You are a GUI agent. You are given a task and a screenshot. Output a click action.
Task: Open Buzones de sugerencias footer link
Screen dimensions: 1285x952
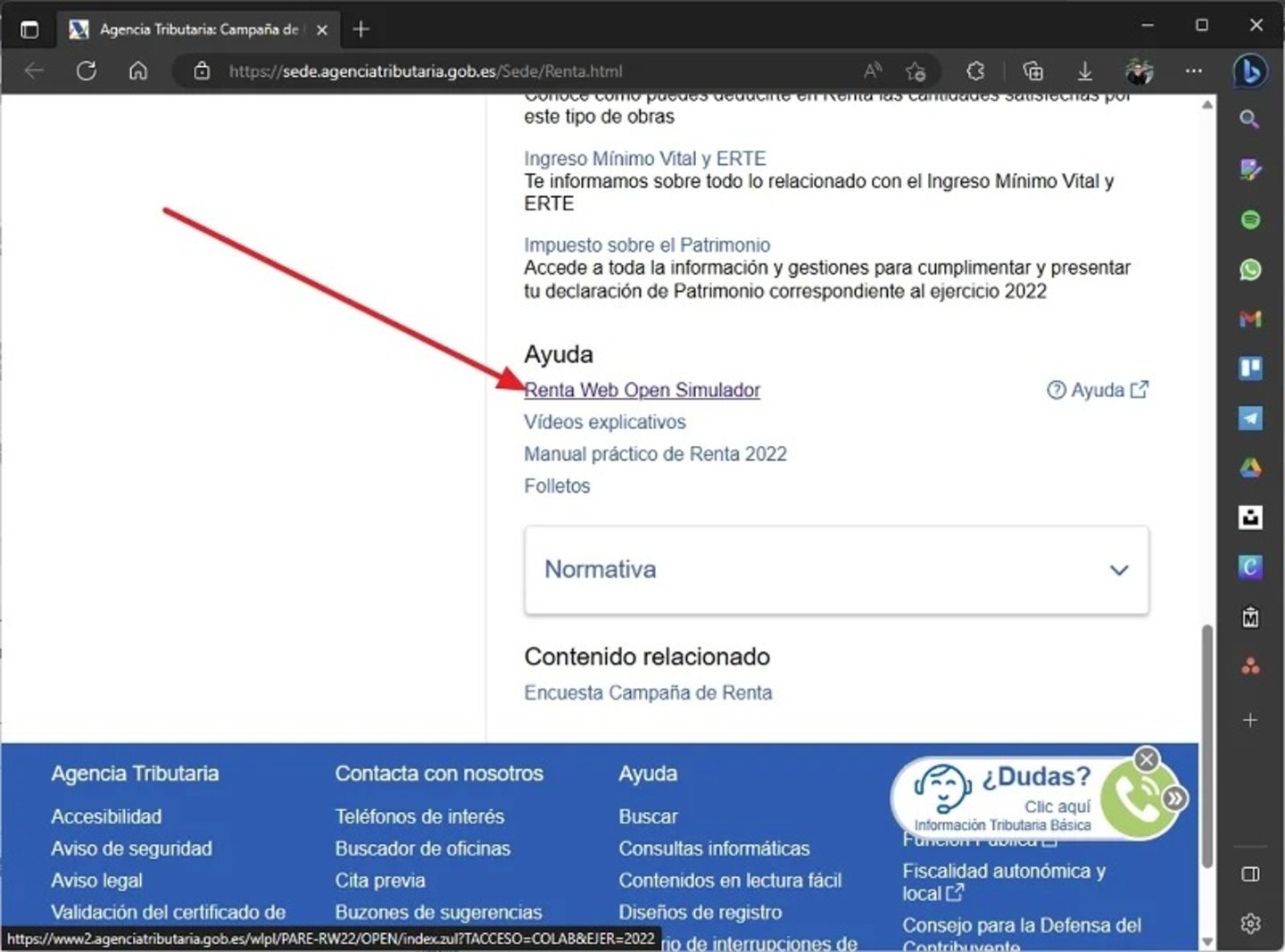(439, 913)
